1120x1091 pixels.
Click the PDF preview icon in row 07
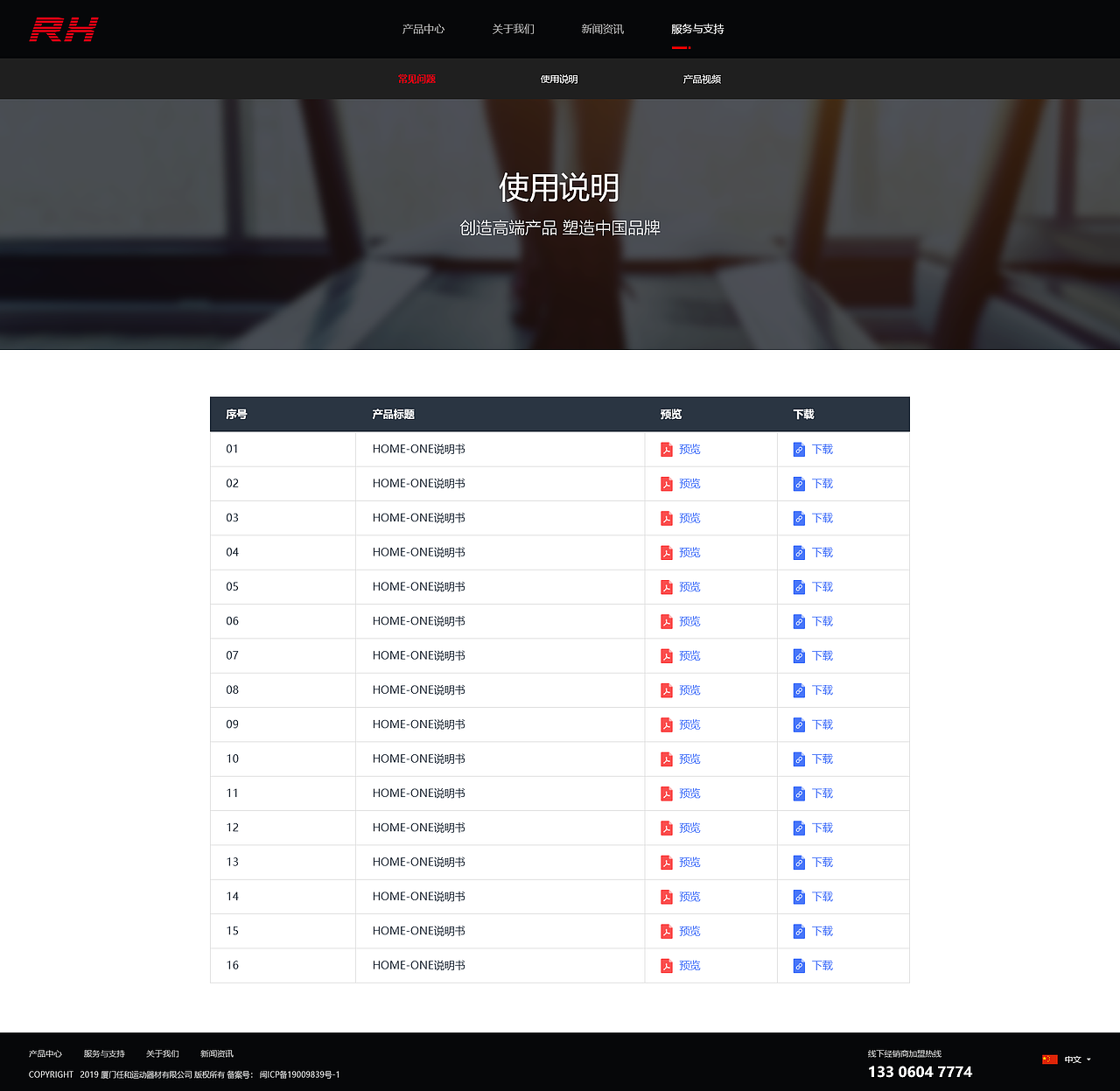coord(667,655)
